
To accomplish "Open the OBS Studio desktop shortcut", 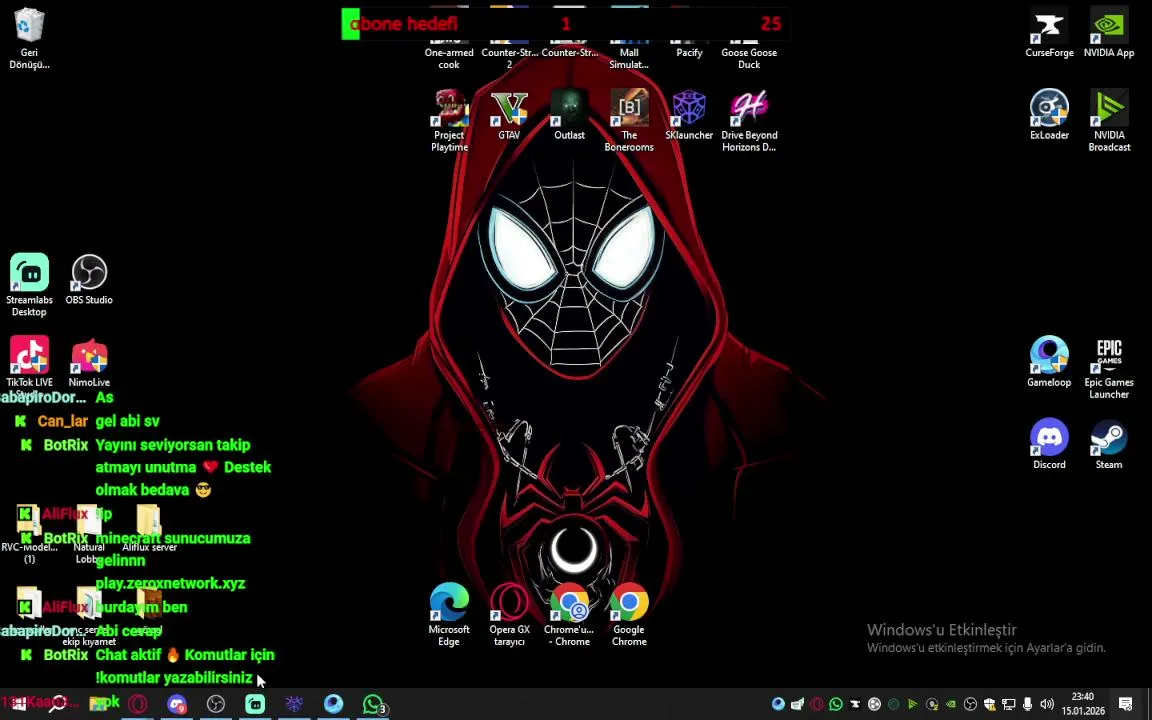I will (x=89, y=279).
